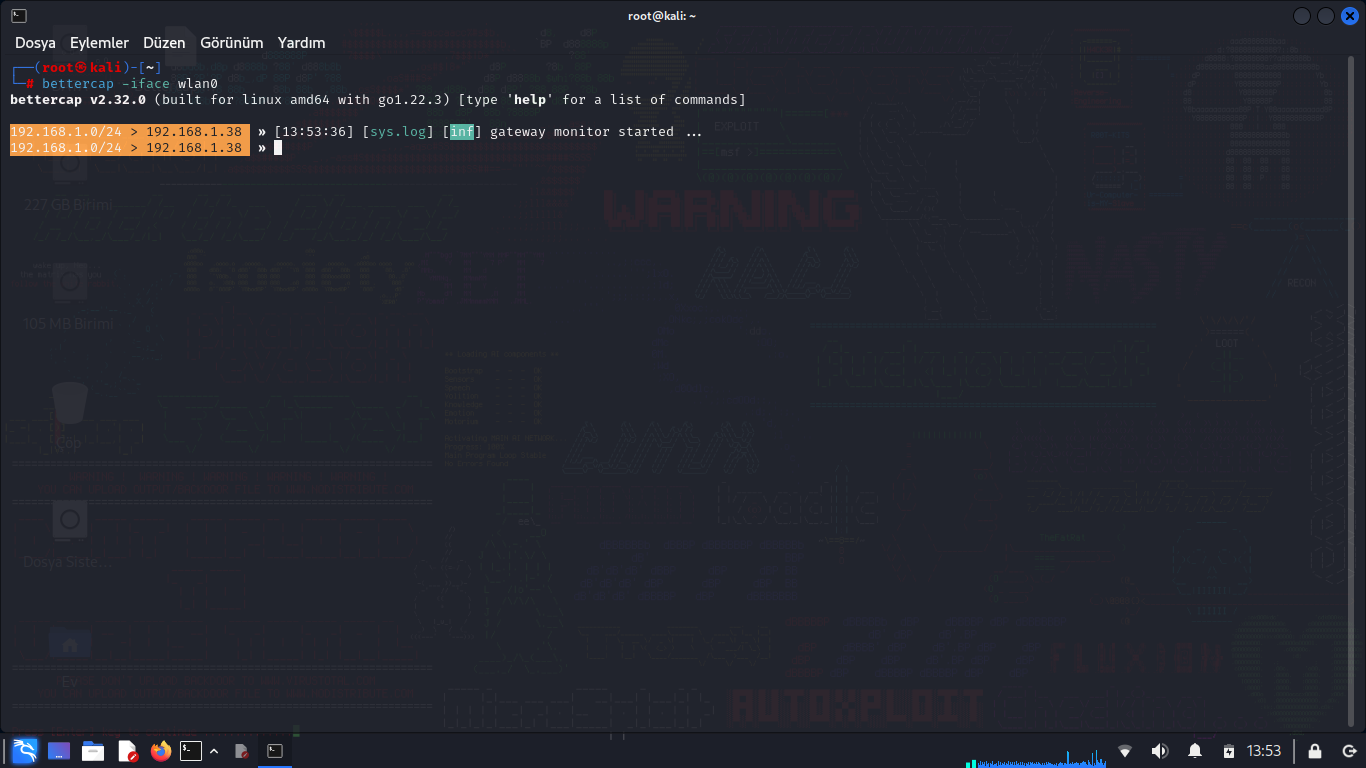Open the Eylemler menu
The width and height of the screenshot is (1366, 768).
click(99, 43)
